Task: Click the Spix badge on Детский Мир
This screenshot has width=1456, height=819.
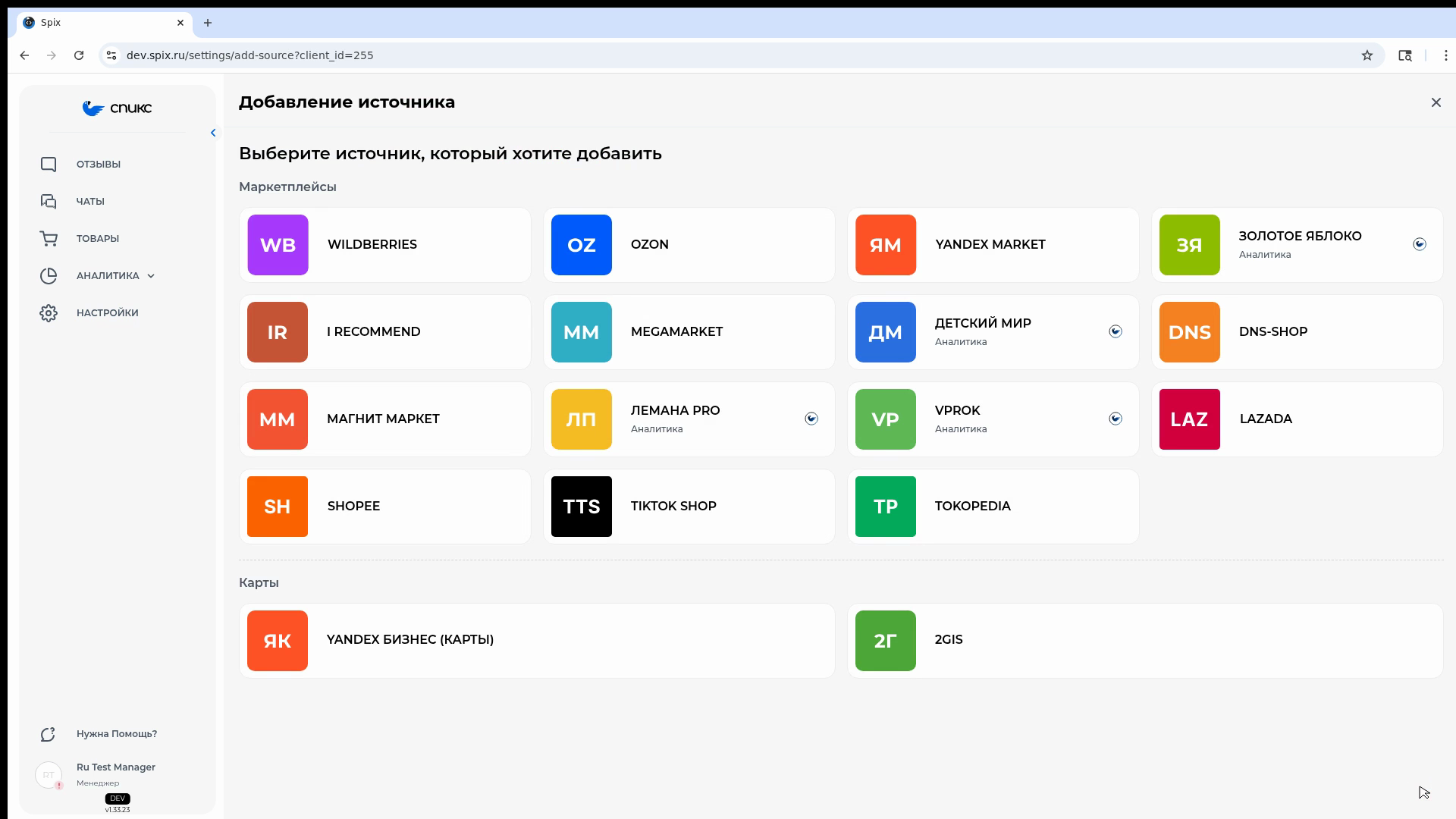Action: (x=1116, y=331)
